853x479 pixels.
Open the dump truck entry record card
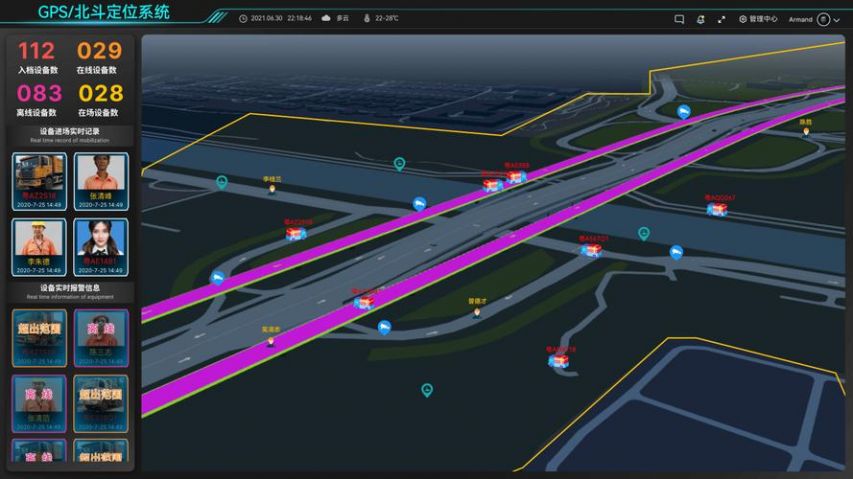(40, 181)
